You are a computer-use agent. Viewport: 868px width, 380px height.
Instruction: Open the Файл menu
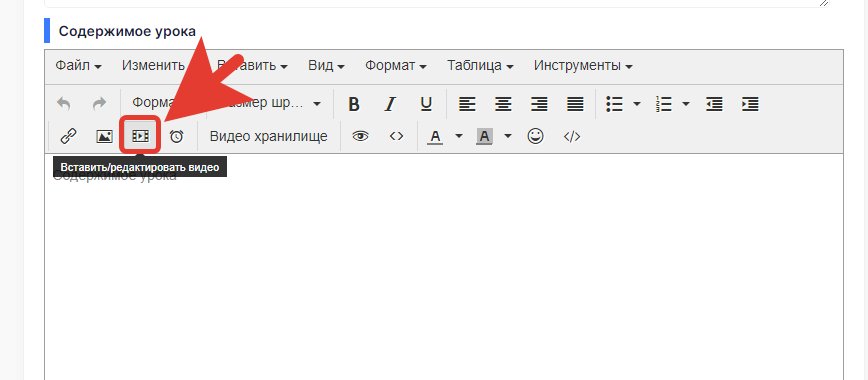(x=78, y=65)
